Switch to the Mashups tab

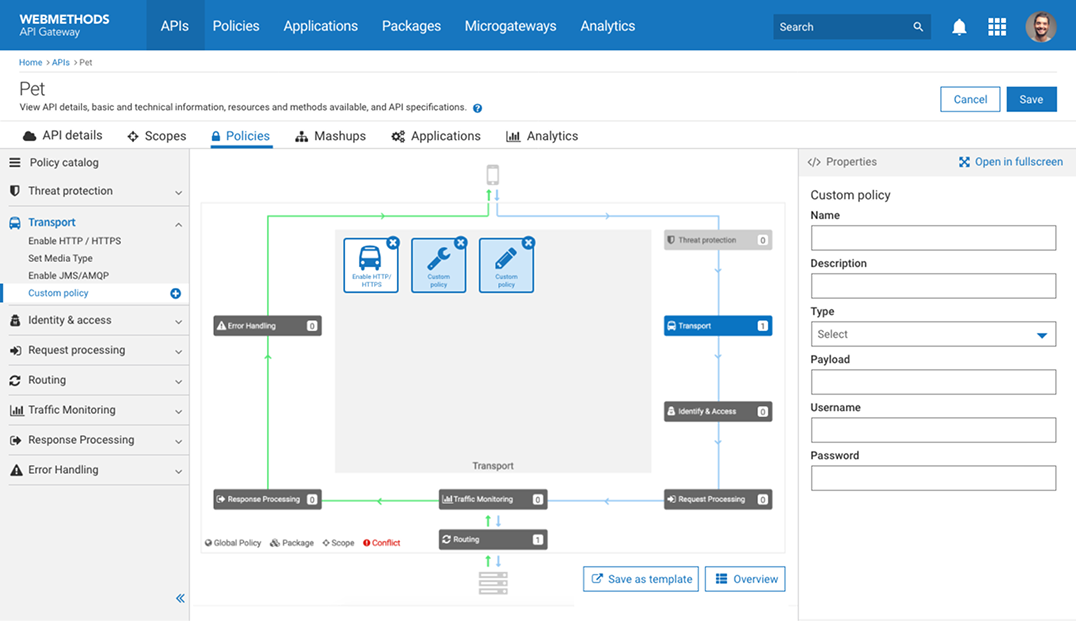(330, 136)
